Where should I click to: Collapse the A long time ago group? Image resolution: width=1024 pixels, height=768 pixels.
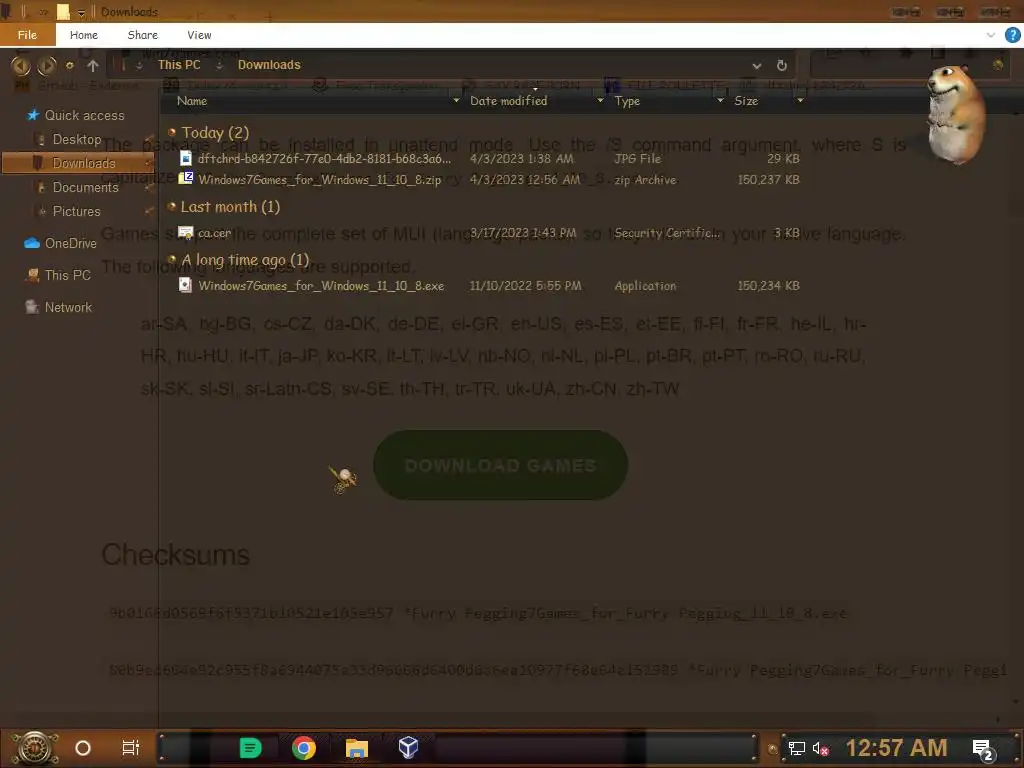tap(172, 259)
